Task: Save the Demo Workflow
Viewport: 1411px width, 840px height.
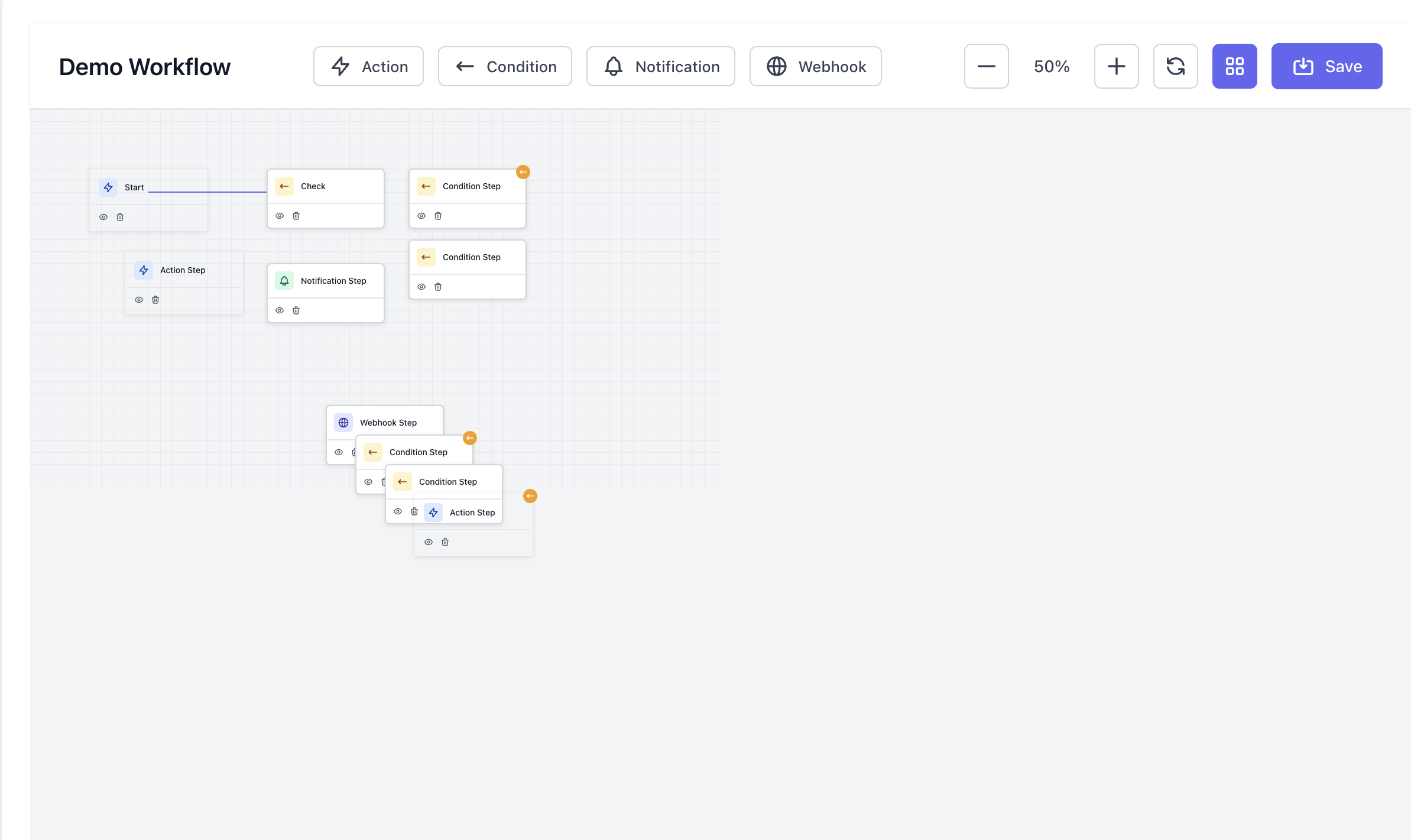Action: 1326,66
